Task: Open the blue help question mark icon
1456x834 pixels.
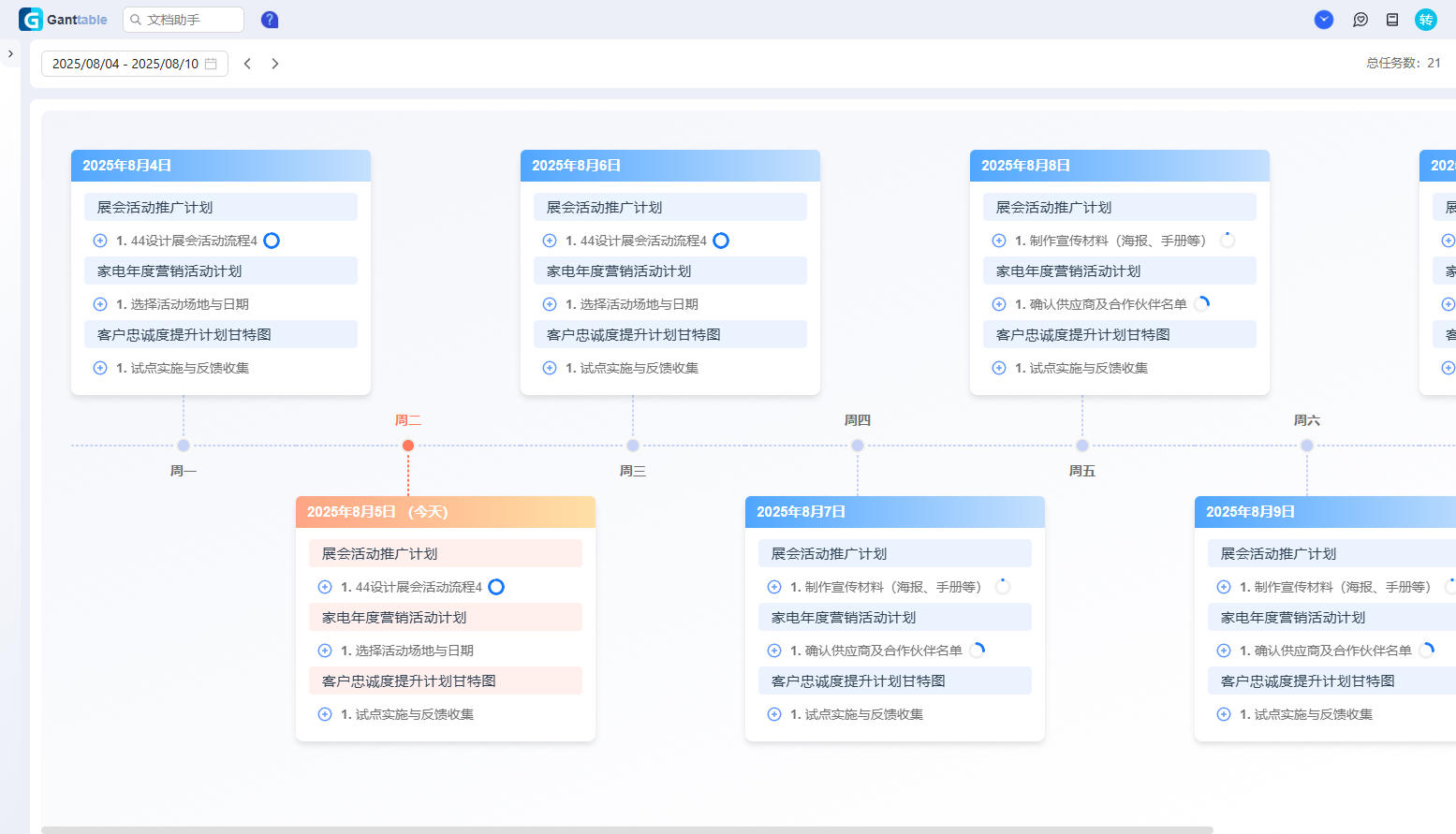Action: (270, 20)
